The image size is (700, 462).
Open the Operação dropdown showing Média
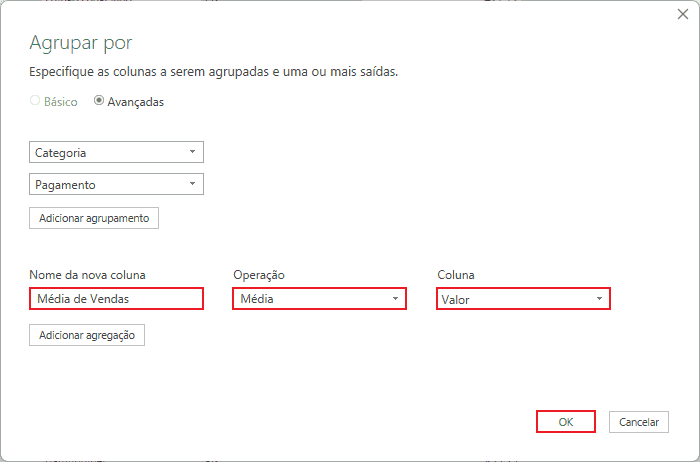click(x=319, y=299)
